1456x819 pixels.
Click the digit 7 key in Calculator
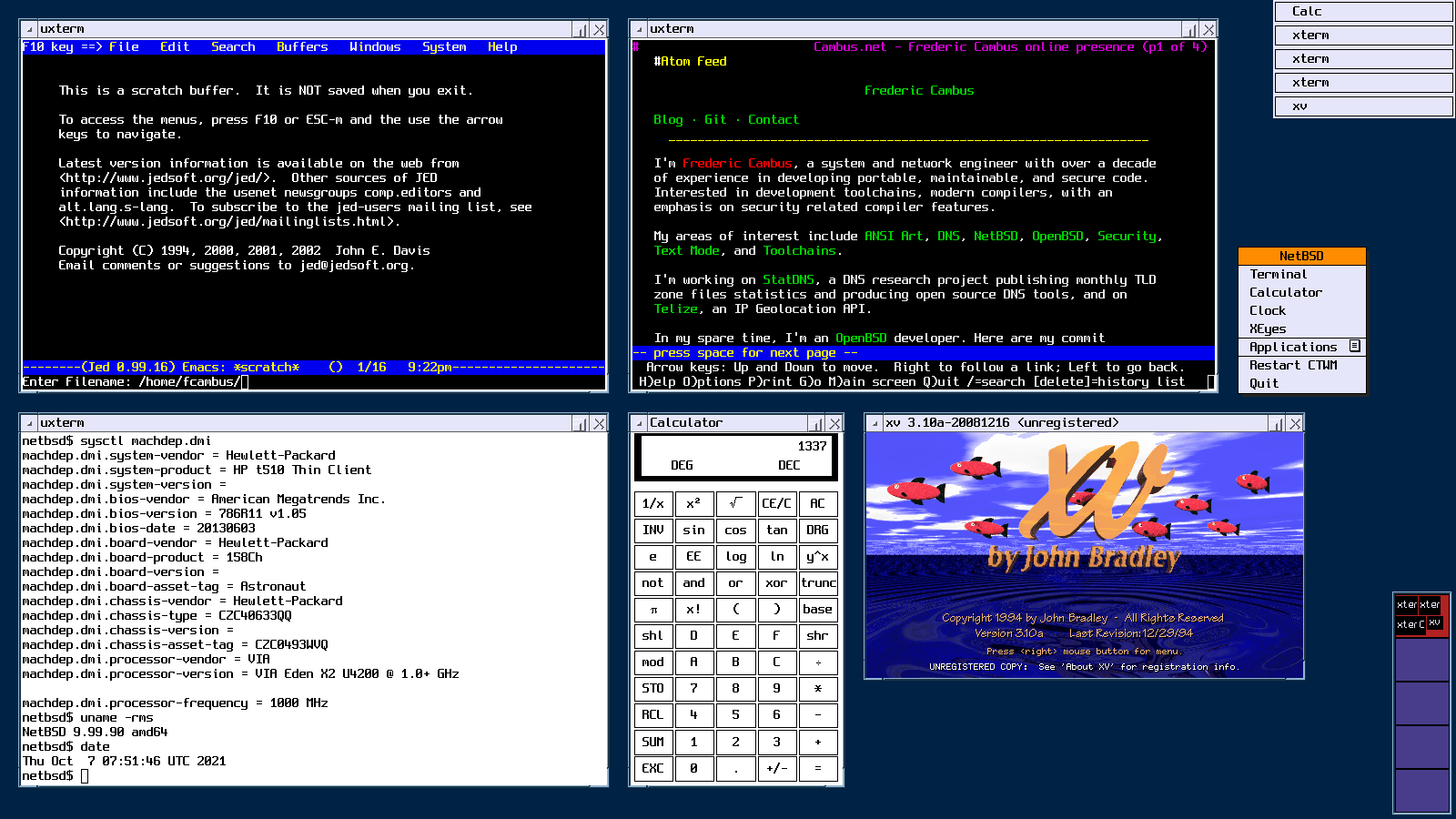pos(693,689)
